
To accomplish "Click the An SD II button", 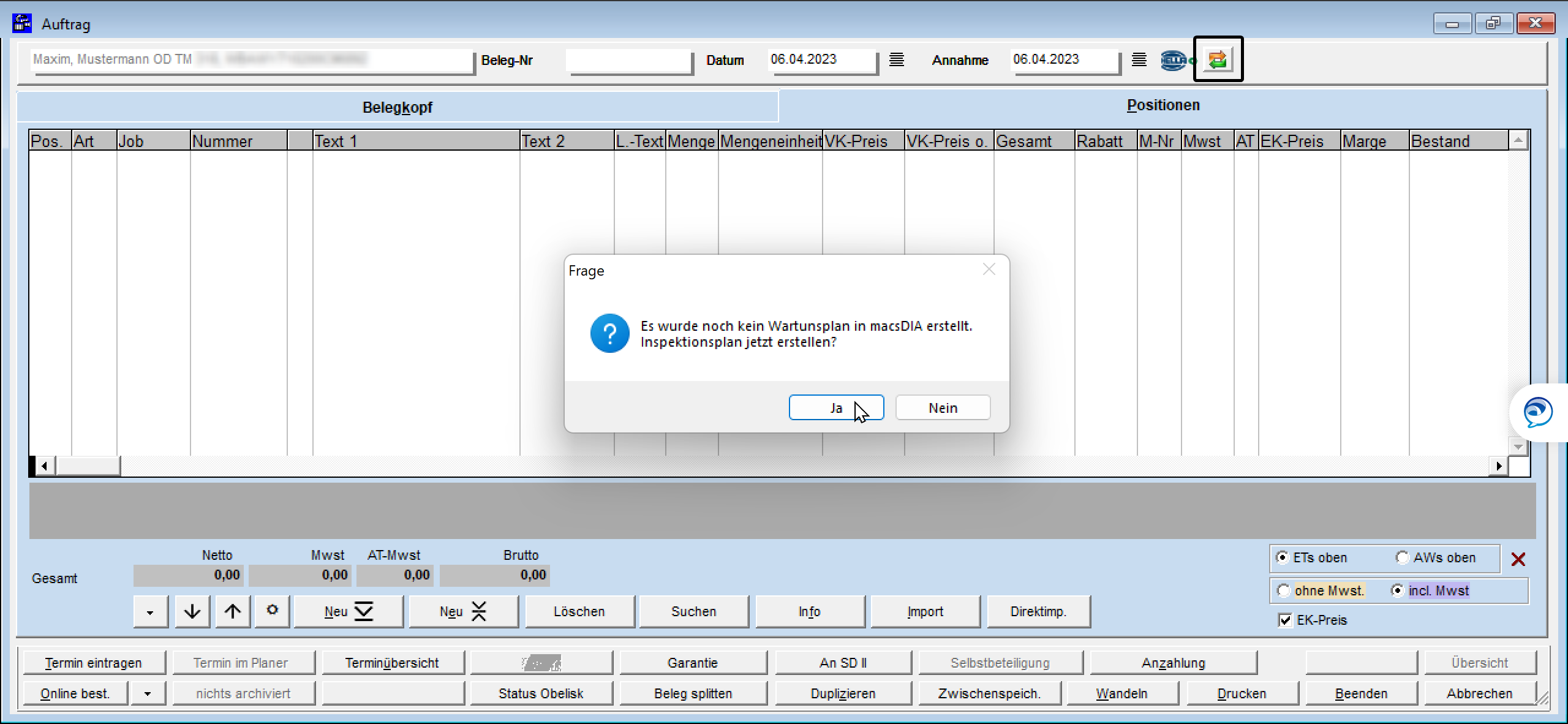I will (843, 663).
